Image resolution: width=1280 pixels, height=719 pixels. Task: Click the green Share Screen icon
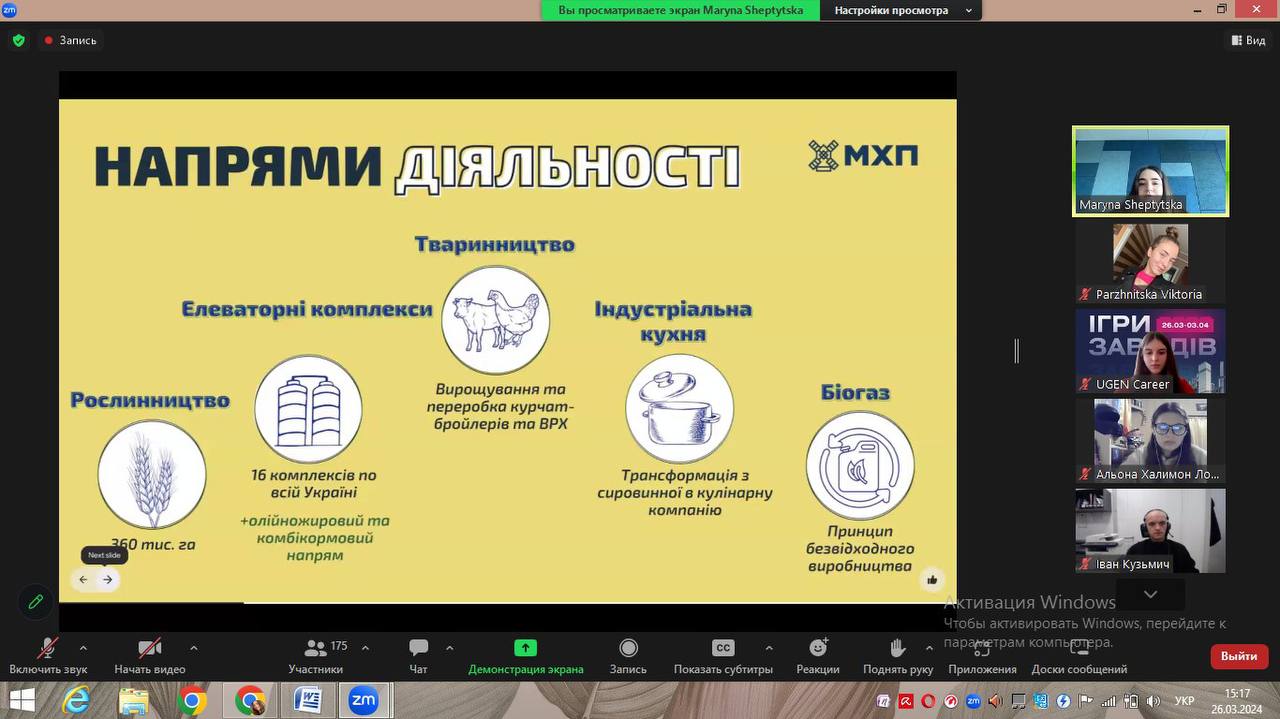pos(525,648)
